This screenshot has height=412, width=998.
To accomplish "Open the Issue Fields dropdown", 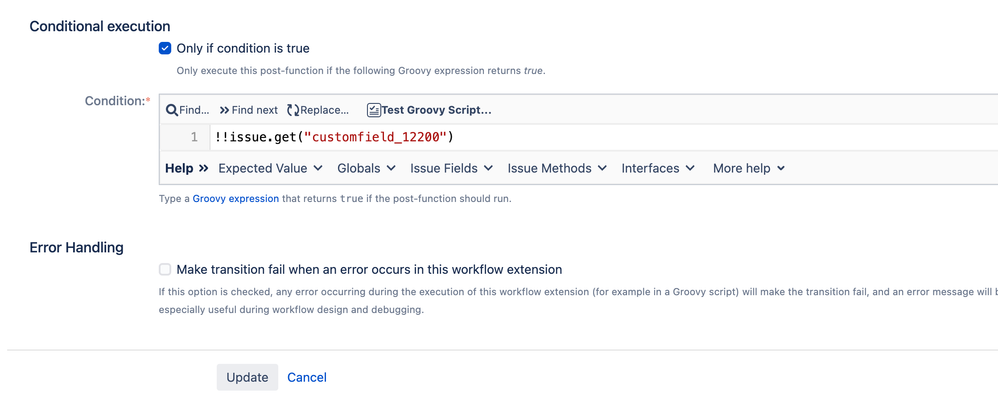I will (451, 168).
